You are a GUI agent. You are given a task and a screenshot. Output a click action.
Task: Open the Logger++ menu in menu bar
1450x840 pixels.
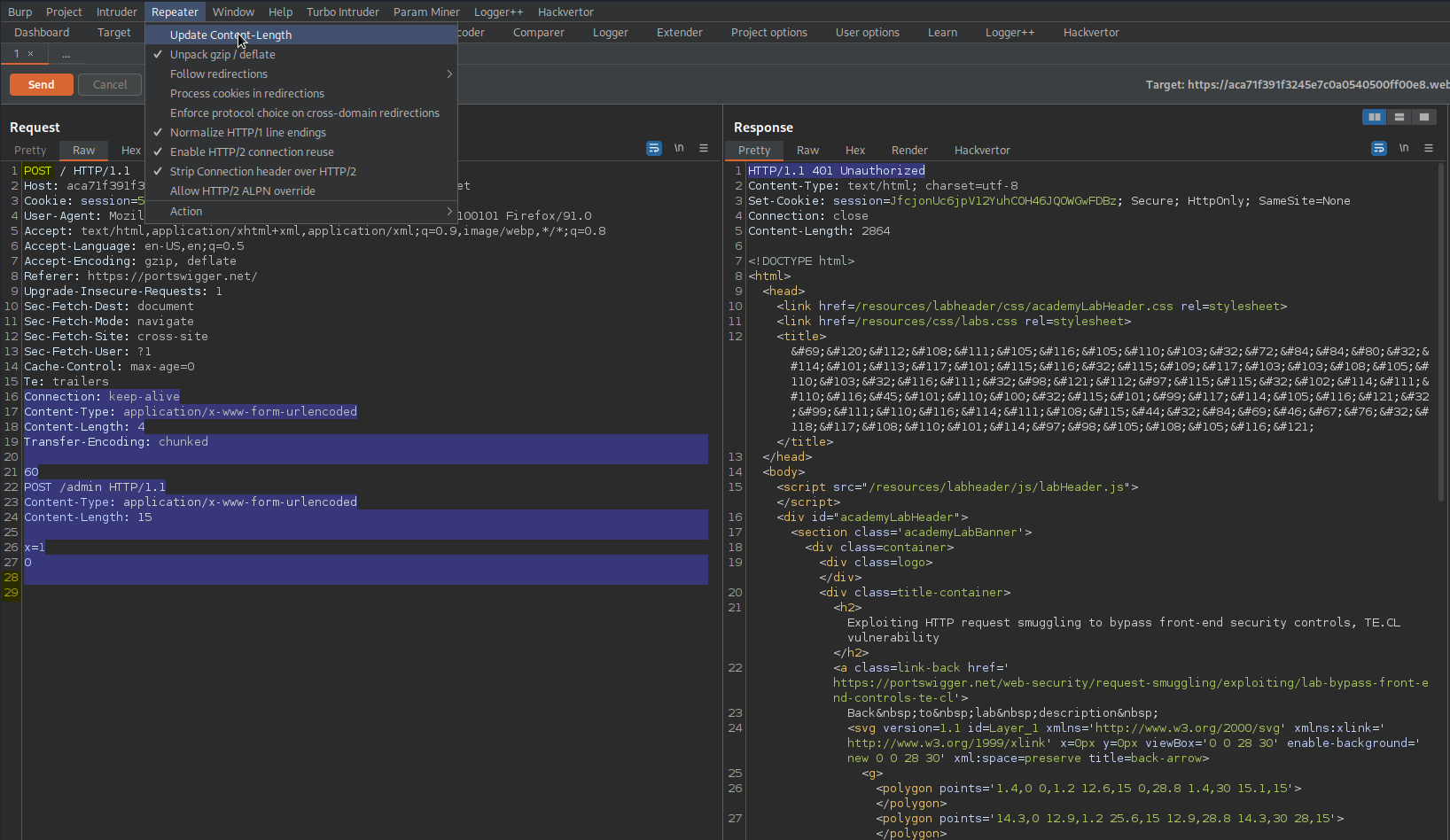coord(498,12)
